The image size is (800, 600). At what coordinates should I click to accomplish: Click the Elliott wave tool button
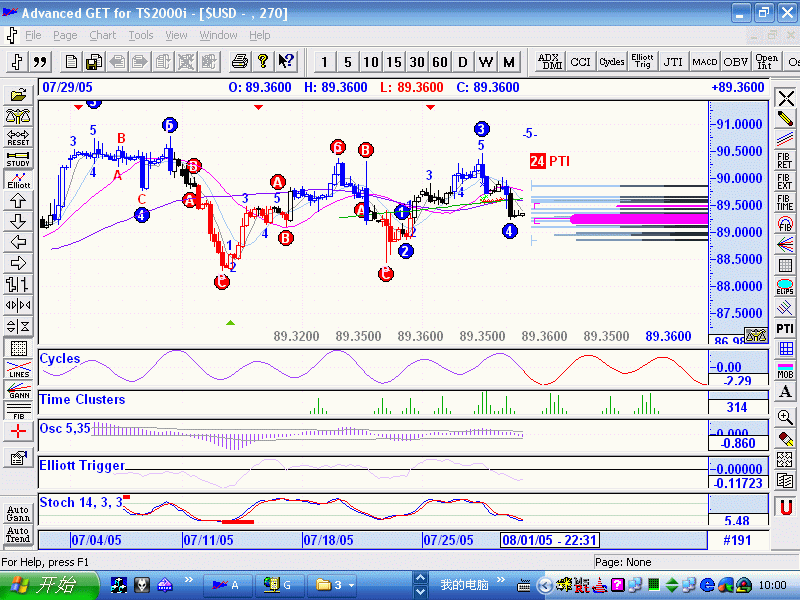(18, 178)
